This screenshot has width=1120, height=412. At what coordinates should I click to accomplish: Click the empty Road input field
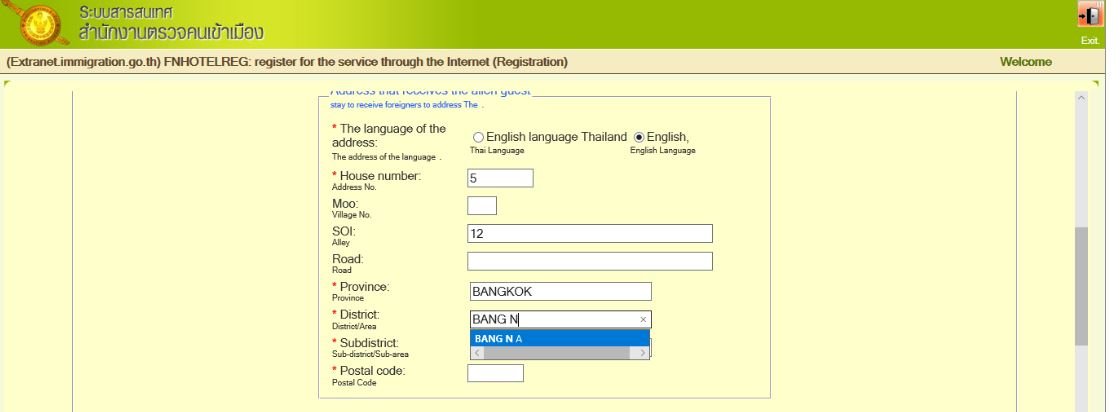pos(589,261)
